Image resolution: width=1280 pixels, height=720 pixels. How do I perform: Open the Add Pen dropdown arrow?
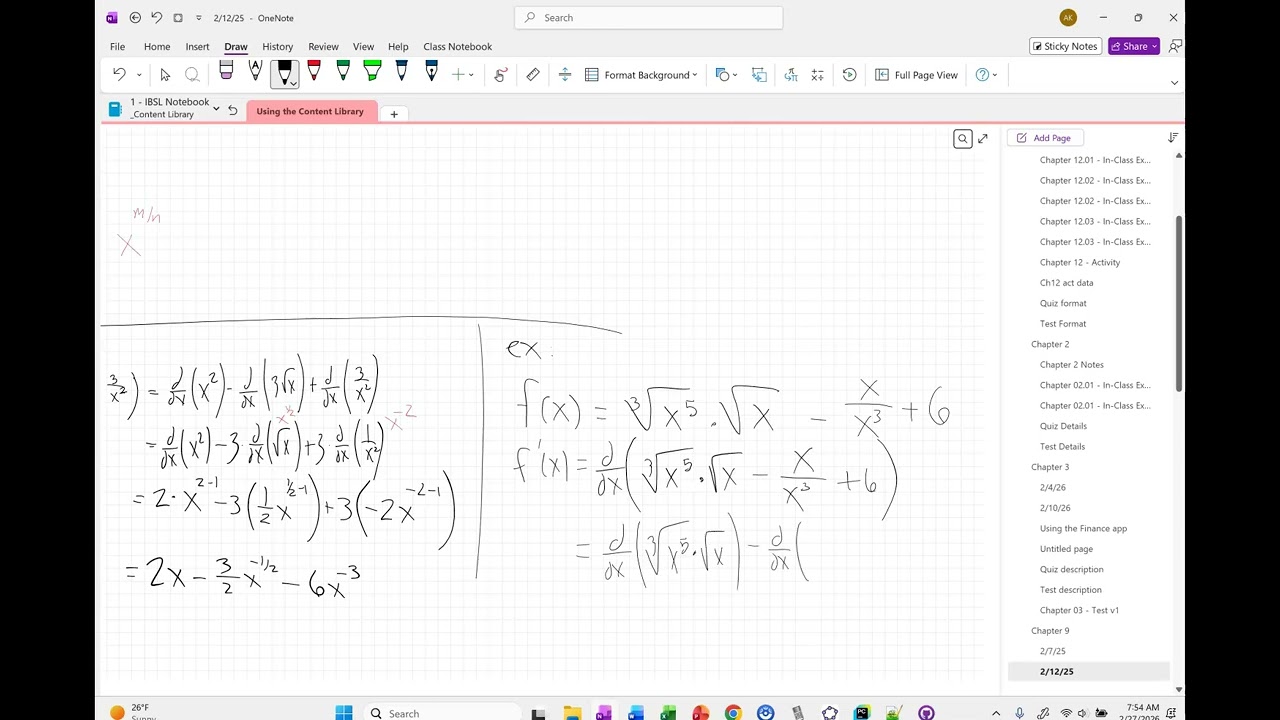471,75
